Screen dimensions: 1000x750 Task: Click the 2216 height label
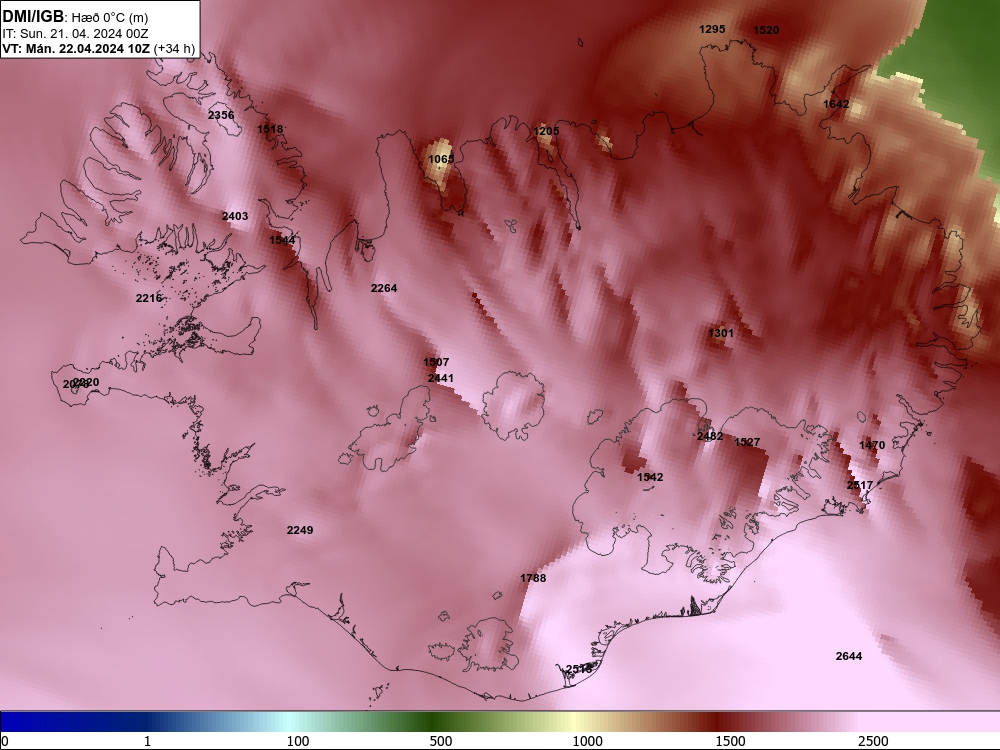(x=149, y=298)
